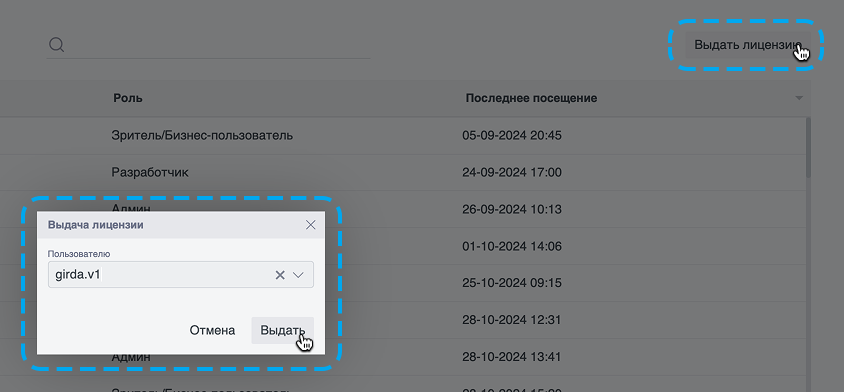
Task: Click the Роль column header
Action: pyautogui.click(x=128, y=98)
